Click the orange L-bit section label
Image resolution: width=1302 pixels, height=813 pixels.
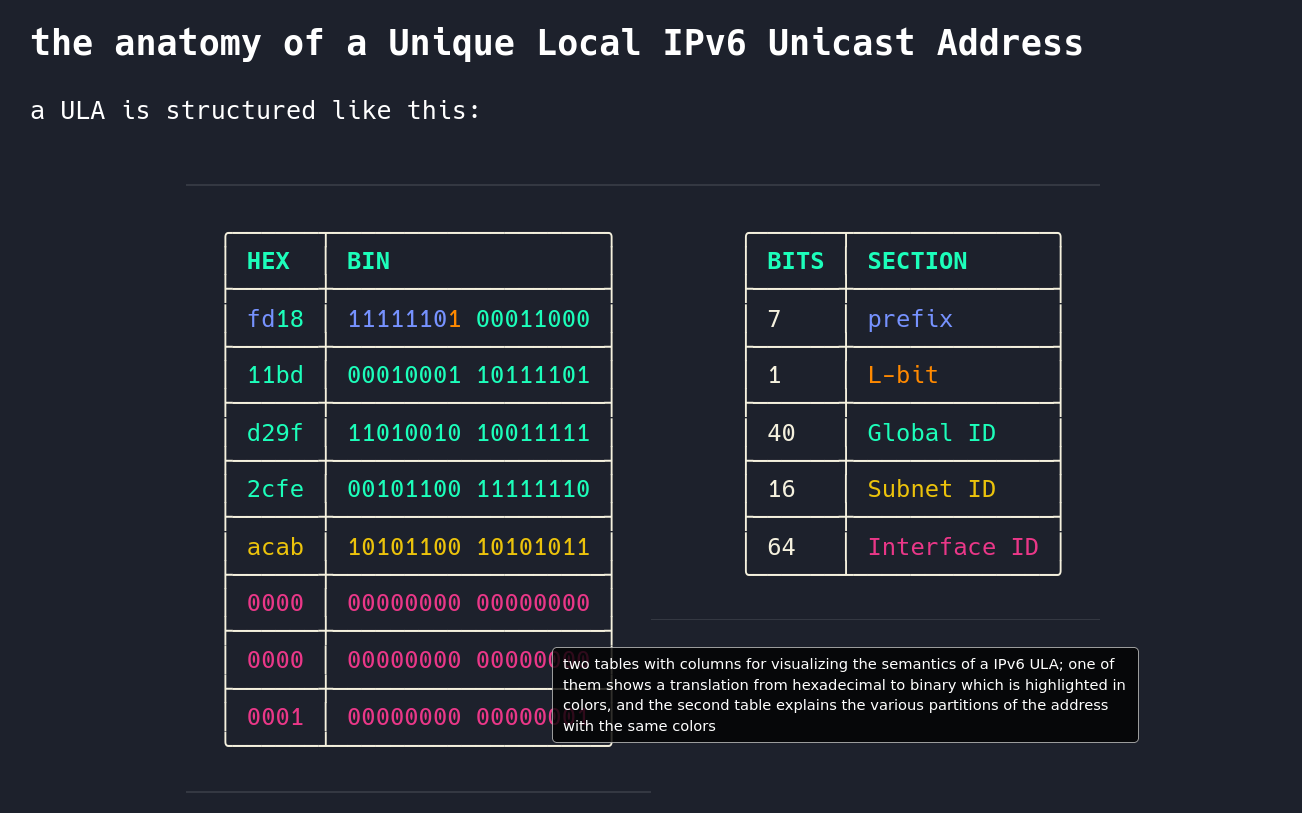click(x=902, y=375)
